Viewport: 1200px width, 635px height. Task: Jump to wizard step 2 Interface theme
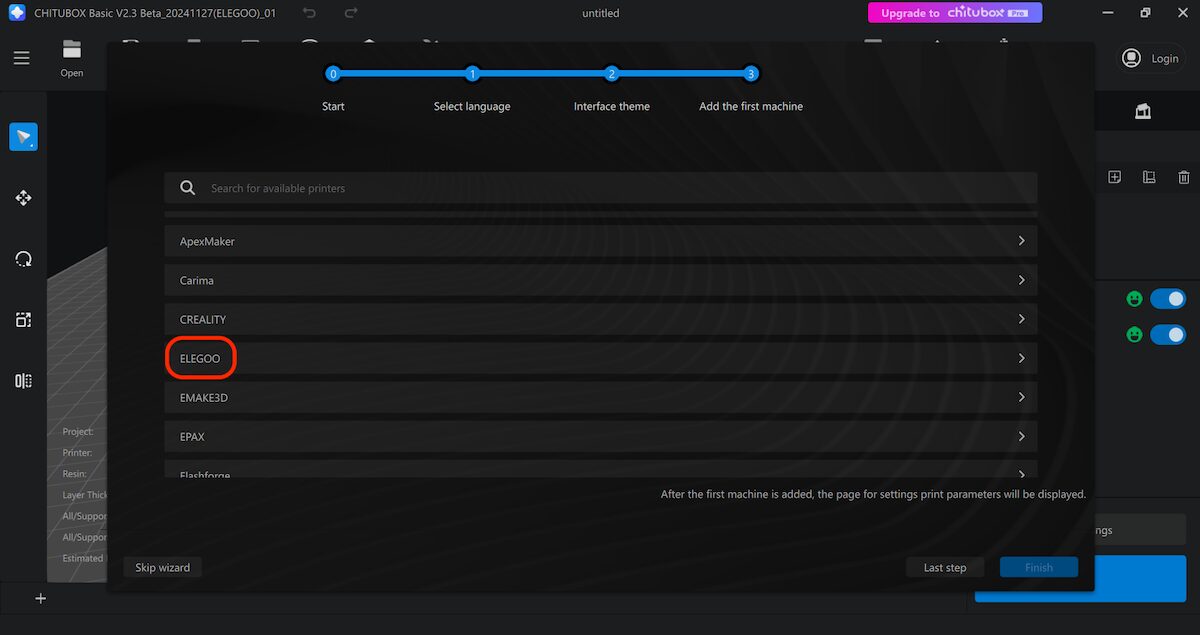[x=612, y=74]
